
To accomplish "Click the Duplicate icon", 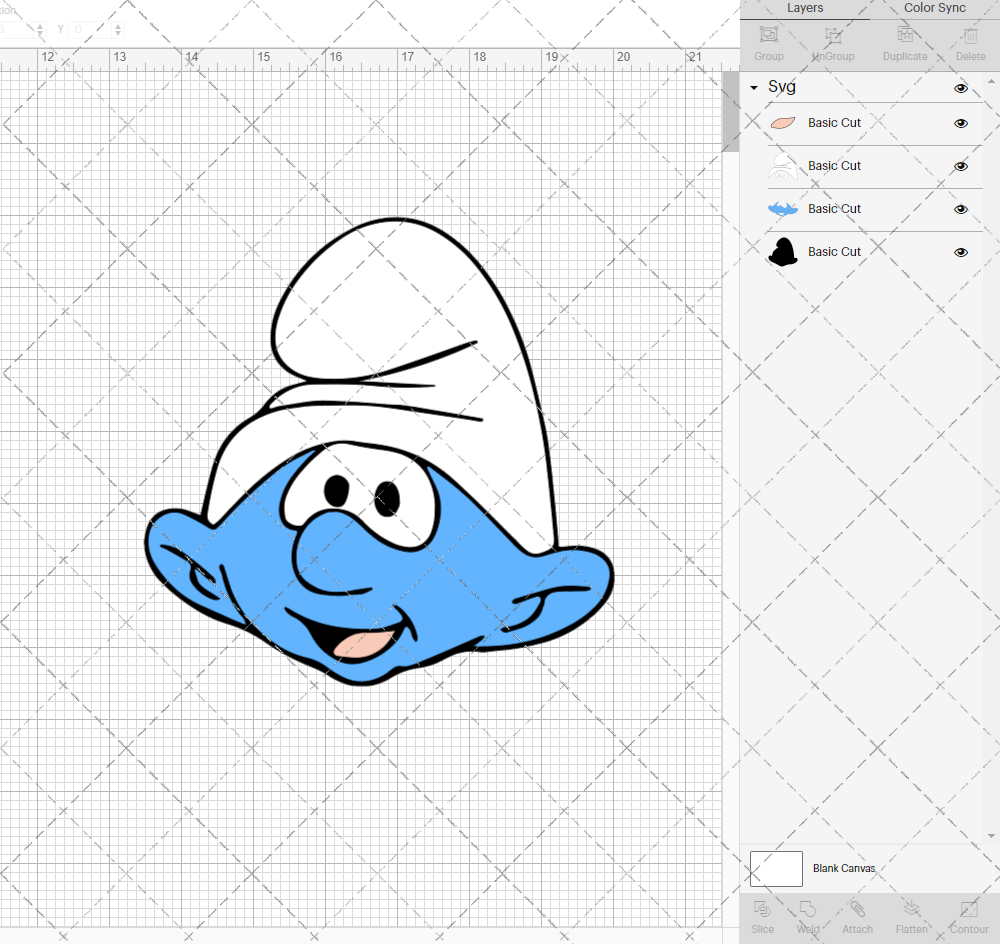I will point(905,34).
